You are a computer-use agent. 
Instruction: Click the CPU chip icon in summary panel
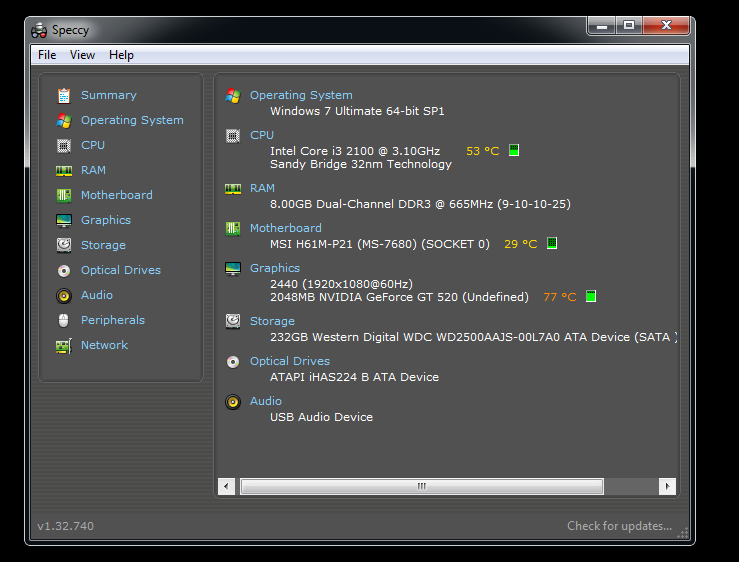click(233, 136)
